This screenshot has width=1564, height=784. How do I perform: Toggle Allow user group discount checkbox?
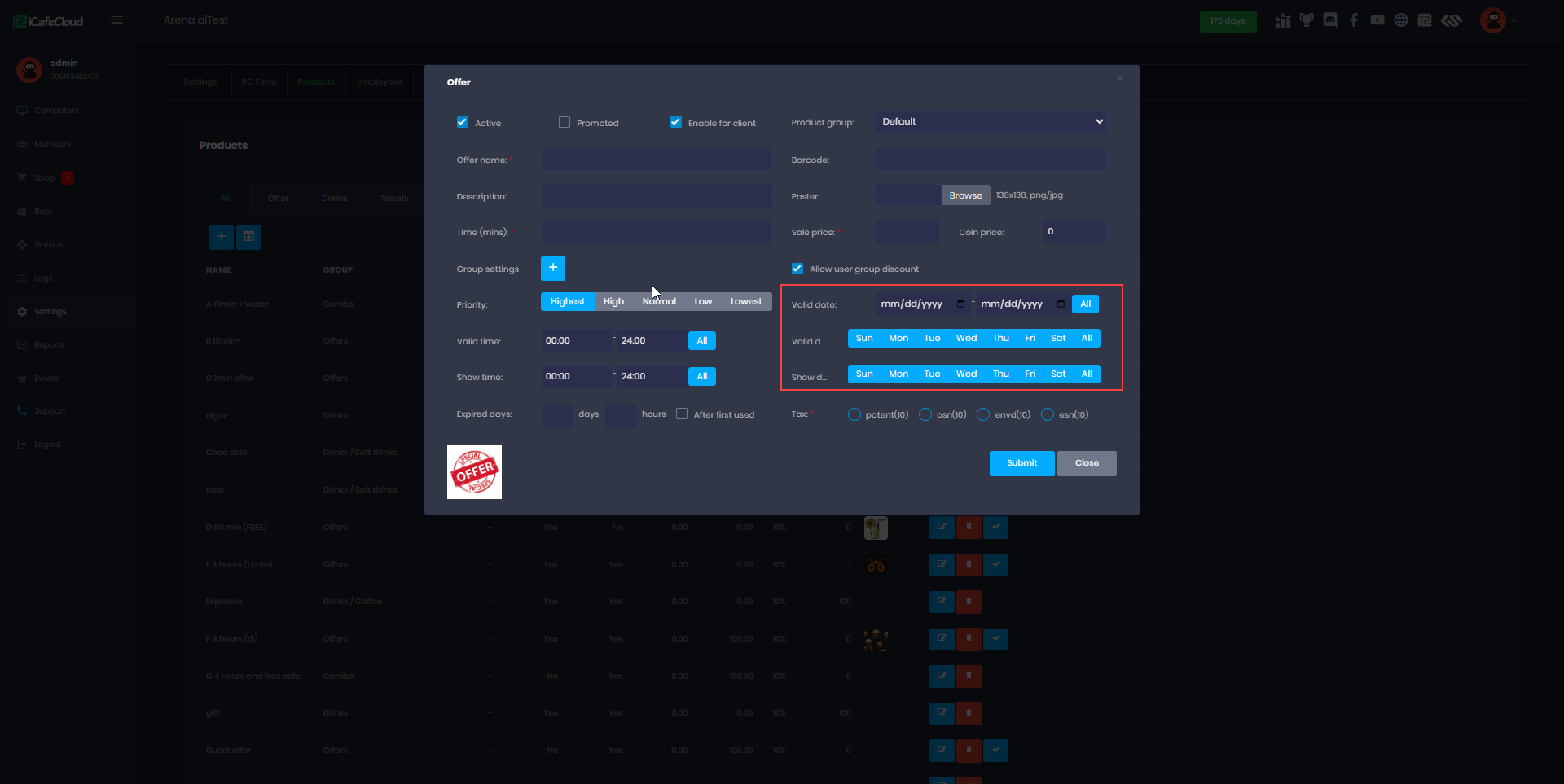pos(797,269)
